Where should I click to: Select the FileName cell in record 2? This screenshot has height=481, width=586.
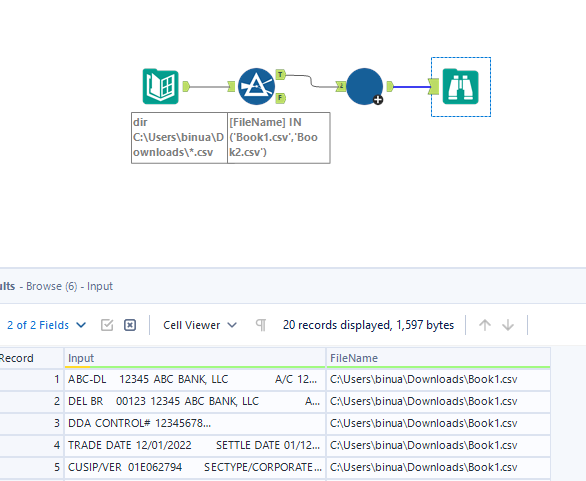(x=438, y=401)
